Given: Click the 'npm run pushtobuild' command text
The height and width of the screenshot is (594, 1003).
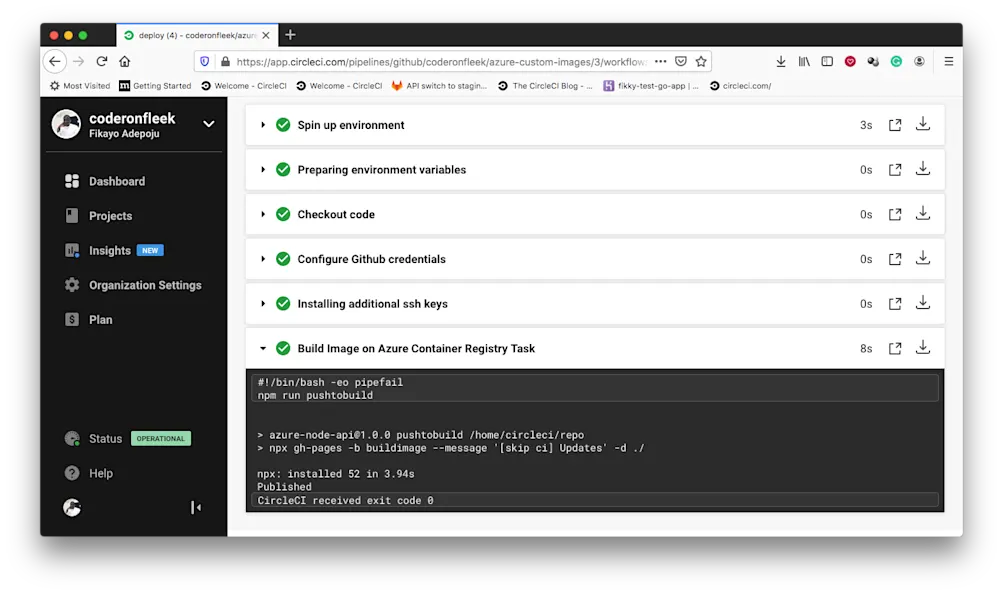Looking at the screenshot, I should (315, 396).
